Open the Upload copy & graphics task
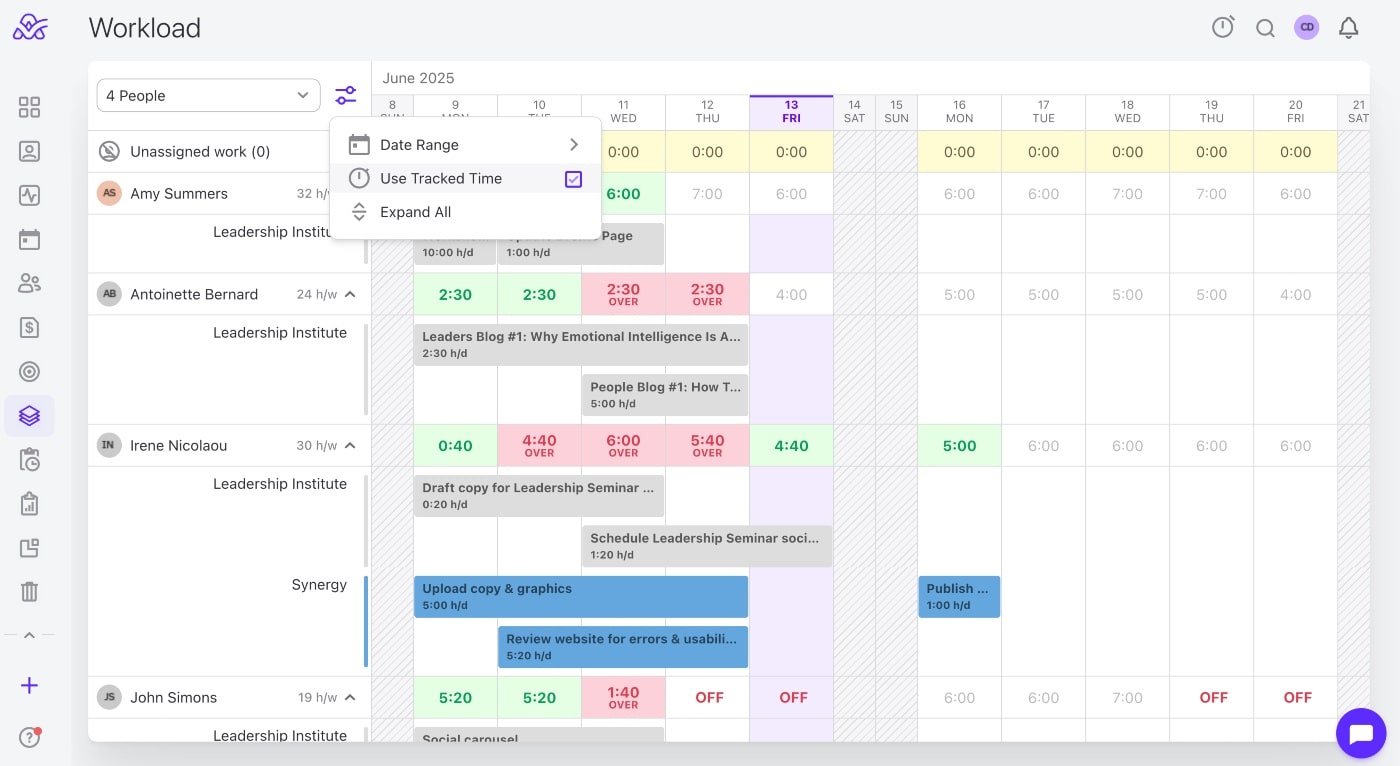Screen dimensions: 1400x766 [580, 597]
